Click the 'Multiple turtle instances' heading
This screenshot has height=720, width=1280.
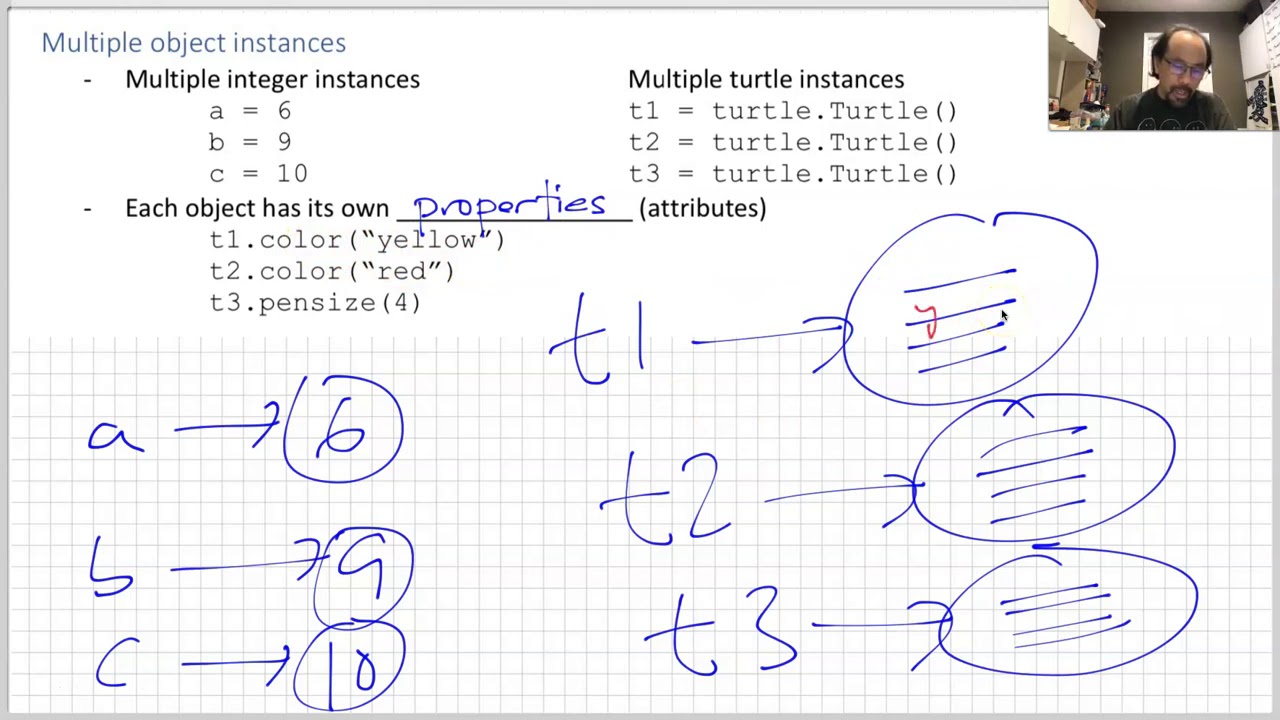point(766,79)
